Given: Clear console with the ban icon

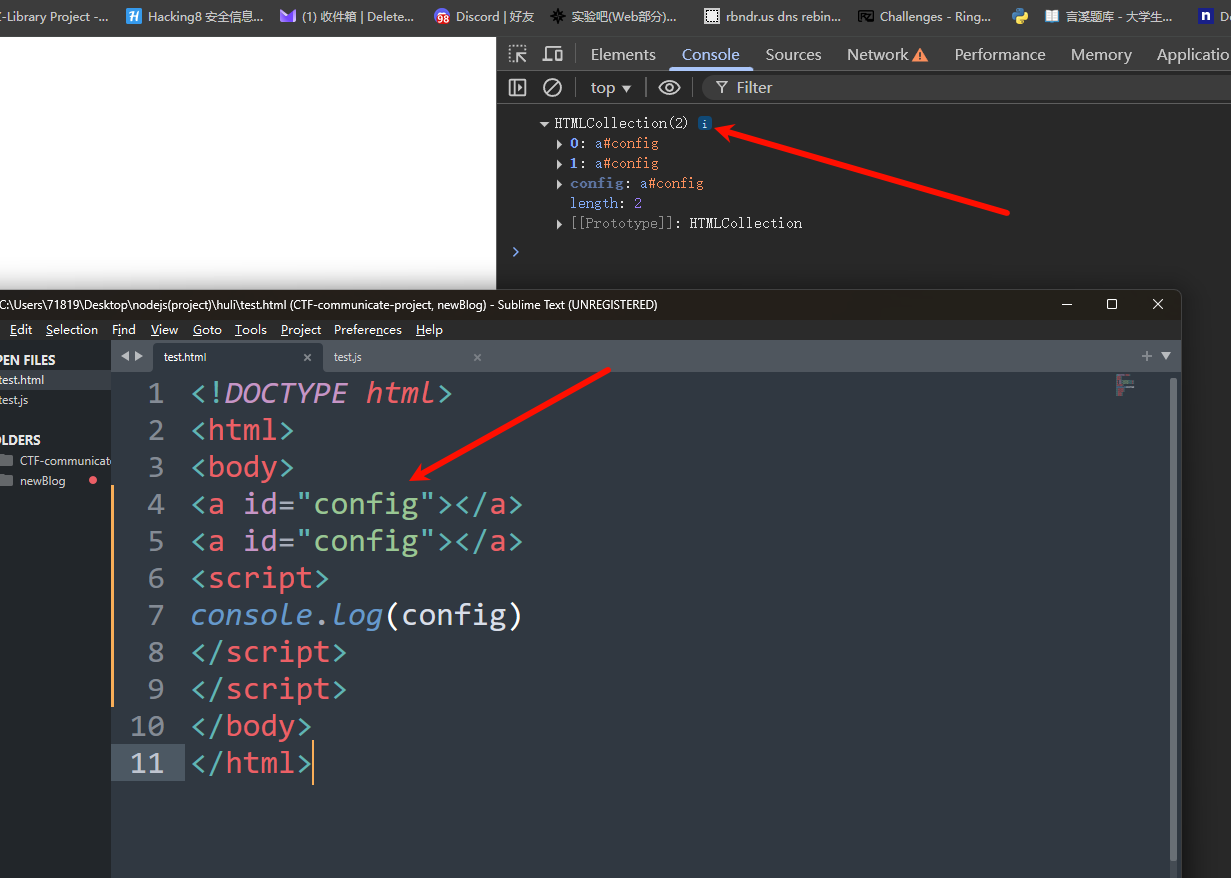Looking at the screenshot, I should point(552,87).
